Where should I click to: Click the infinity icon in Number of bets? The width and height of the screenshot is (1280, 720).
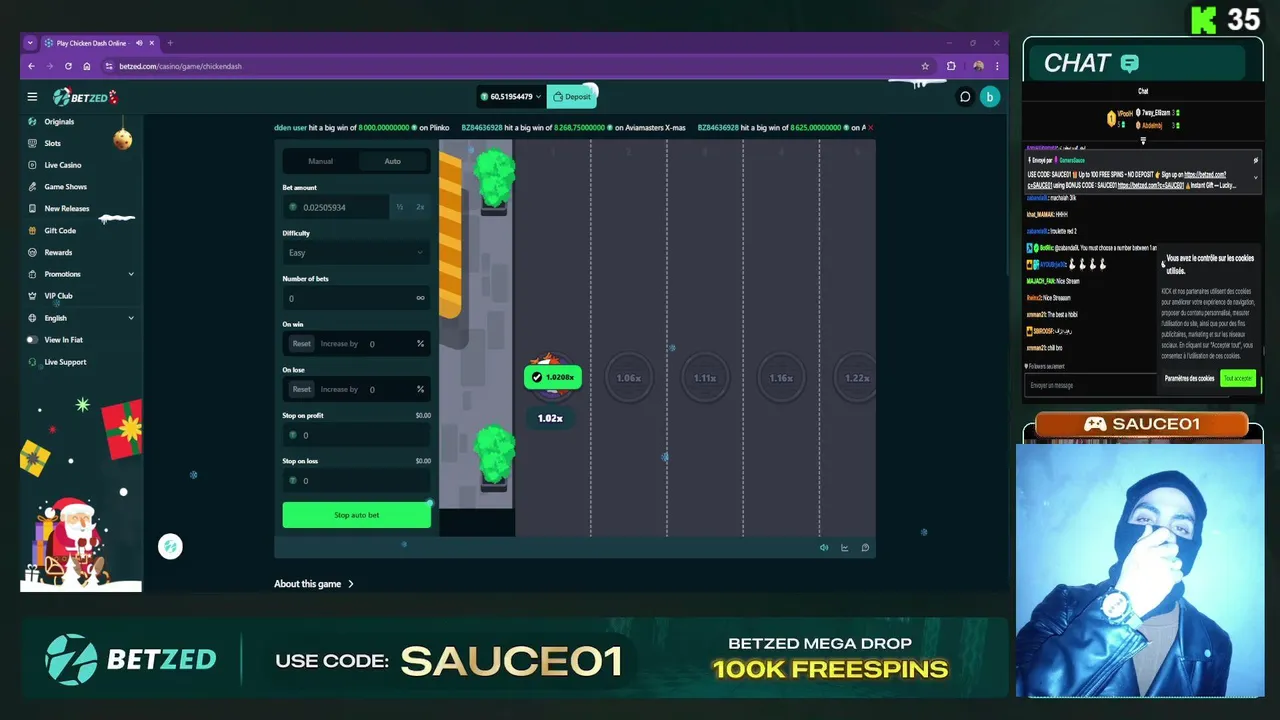[x=420, y=298]
